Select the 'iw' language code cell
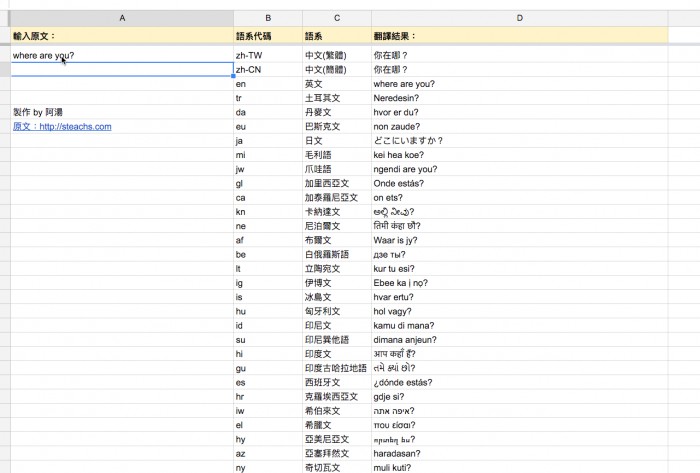 click(x=268, y=411)
